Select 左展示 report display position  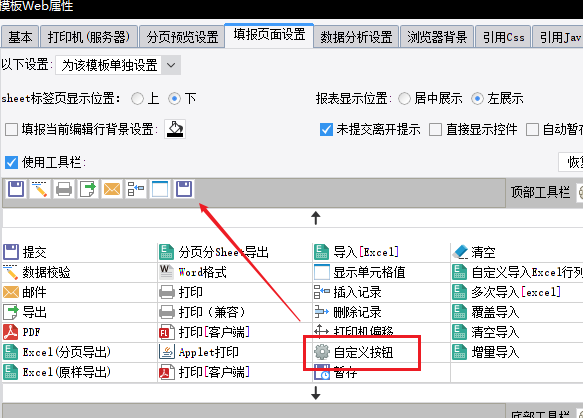pyautogui.click(x=477, y=99)
